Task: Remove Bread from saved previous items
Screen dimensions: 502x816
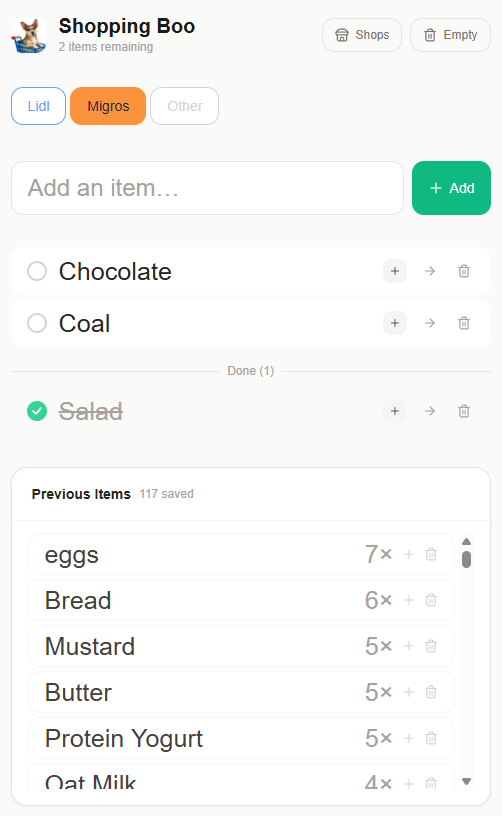Action: point(431,600)
